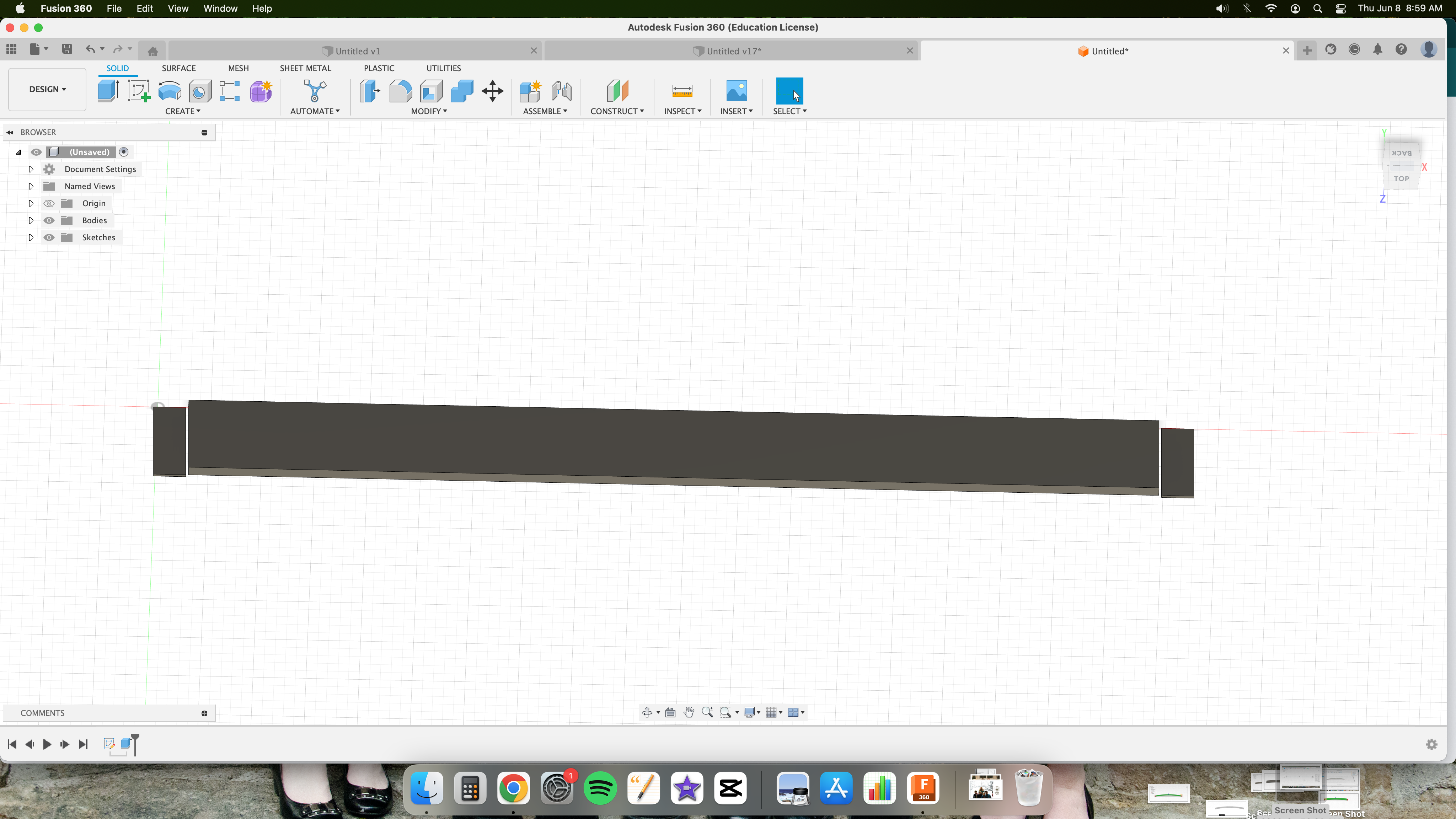Screen dimensions: 1456x819
Task: Click the Construct offset plane icon
Action: 617,91
